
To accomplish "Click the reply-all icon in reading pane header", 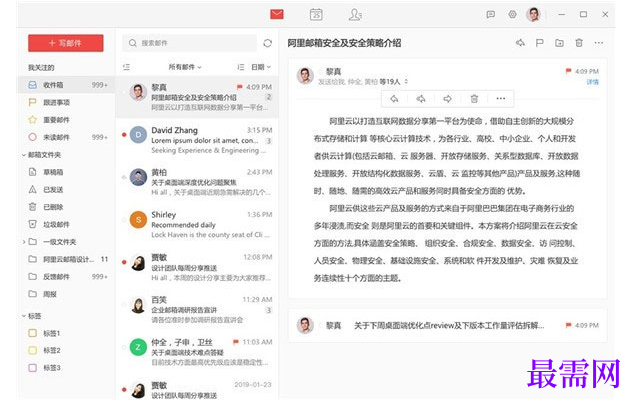I will pyautogui.click(x=520, y=43).
